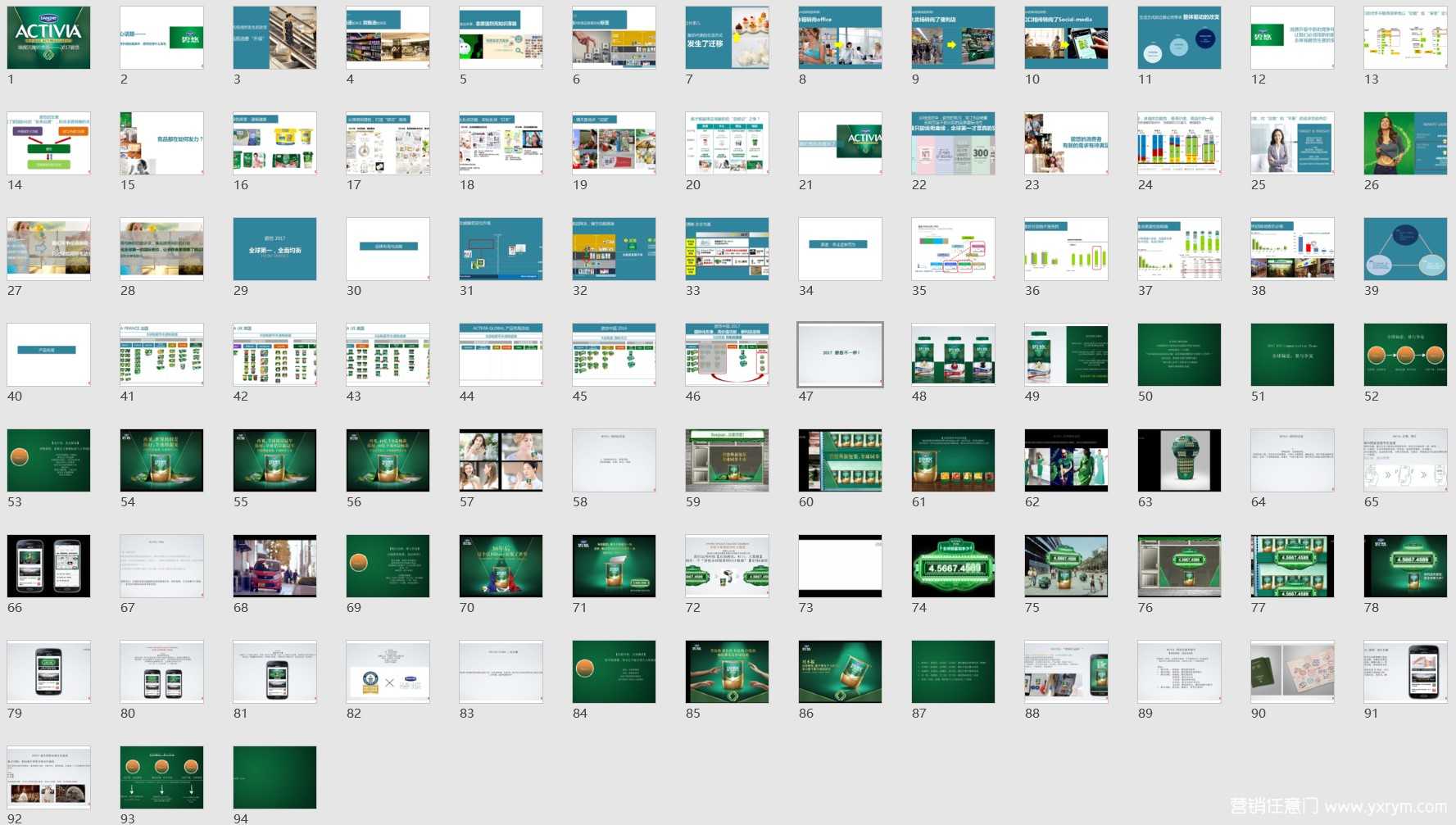1456x825 pixels.
Task: Click slide 57 four portraits thumbnail
Action: tap(501, 460)
